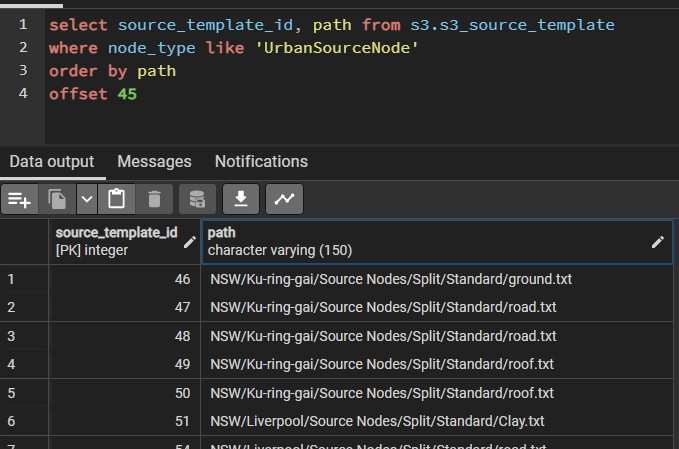This screenshot has width=679, height=449.
Task: Open the Messages tab
Action: 154,161
